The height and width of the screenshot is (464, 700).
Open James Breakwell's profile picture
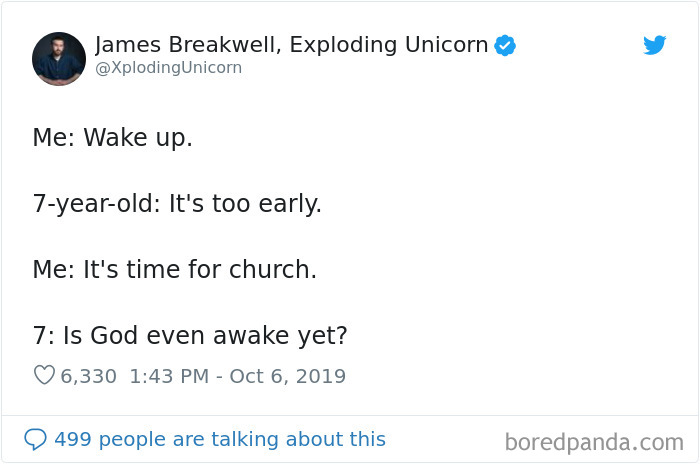click(x=59, y=59)
